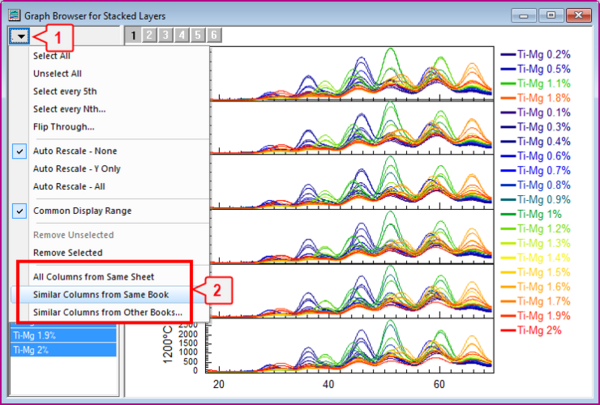Click legend entry Ti-Mg 0.8%
600x405 pixels.
tap(535, 185)
